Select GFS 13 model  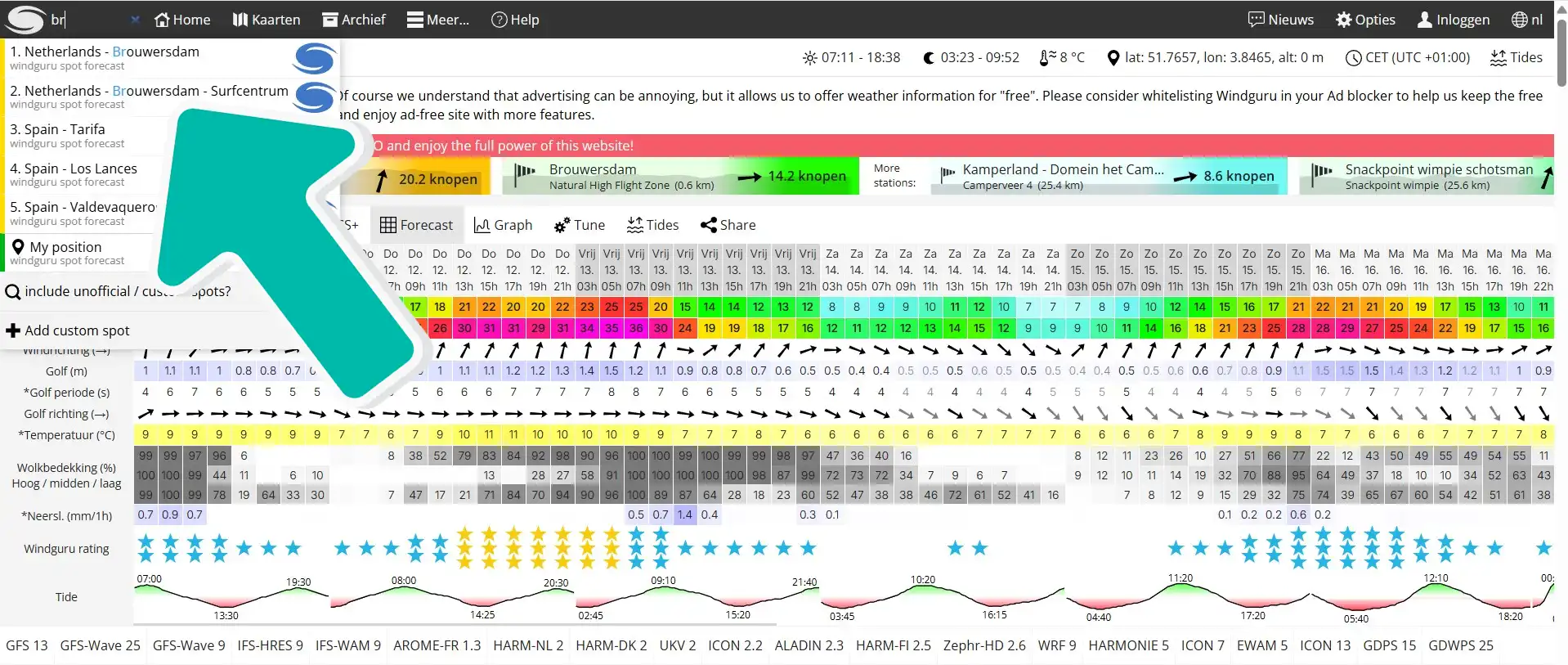point(27,645)
